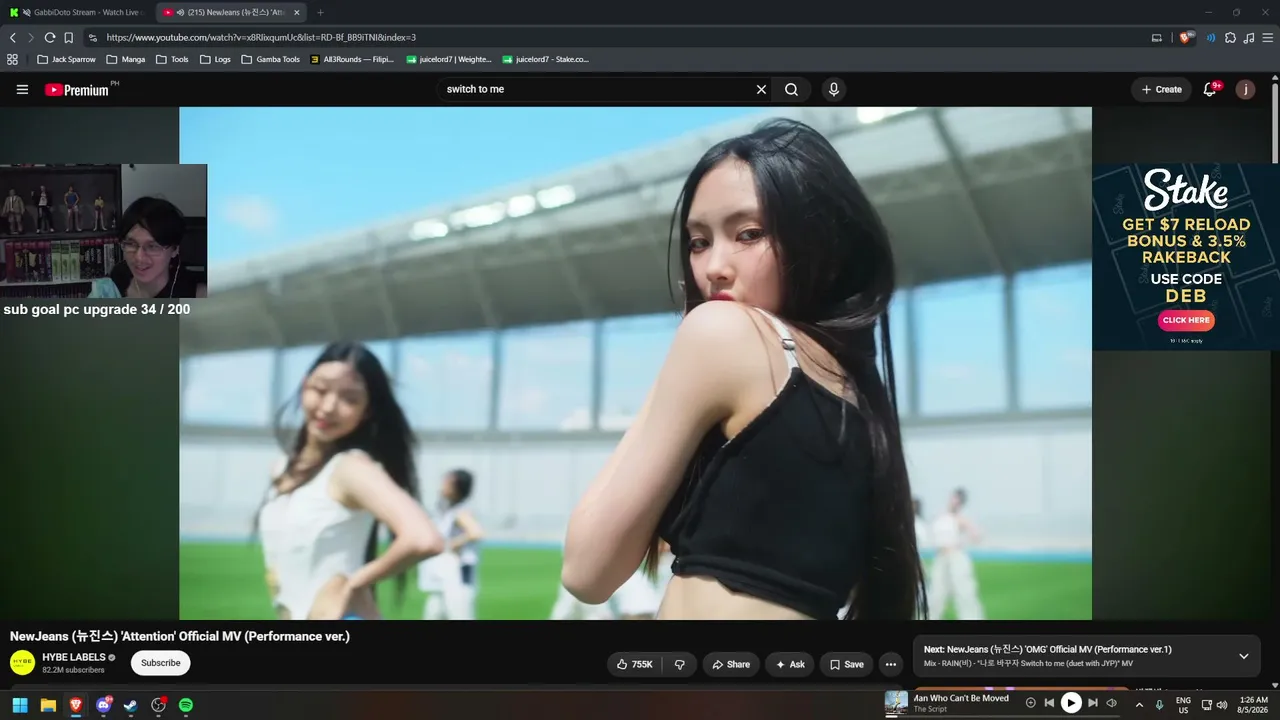This screenshot has width=1280, height=720.
Task: Open Brave browser taskbar icon
Action: [76, 705]
